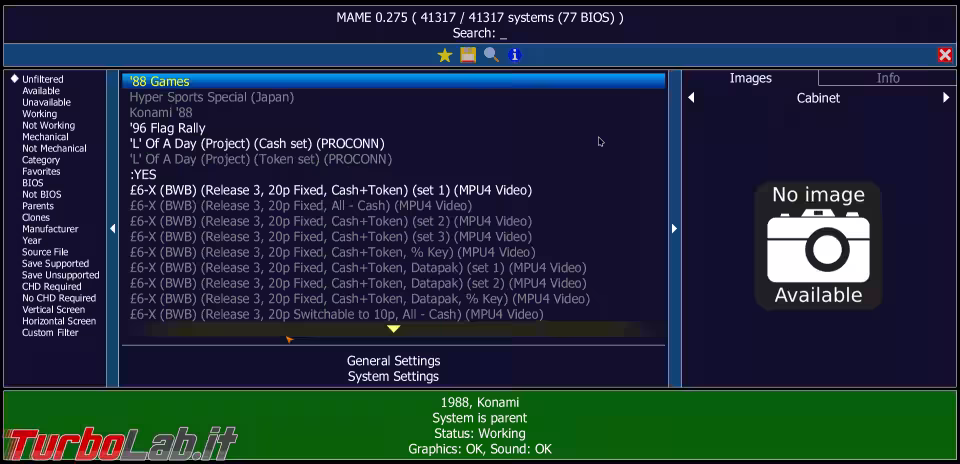The width and height of the screenshot is (960, 464).
Task: Select the Not Working filter option
Action: click(48, 126)
